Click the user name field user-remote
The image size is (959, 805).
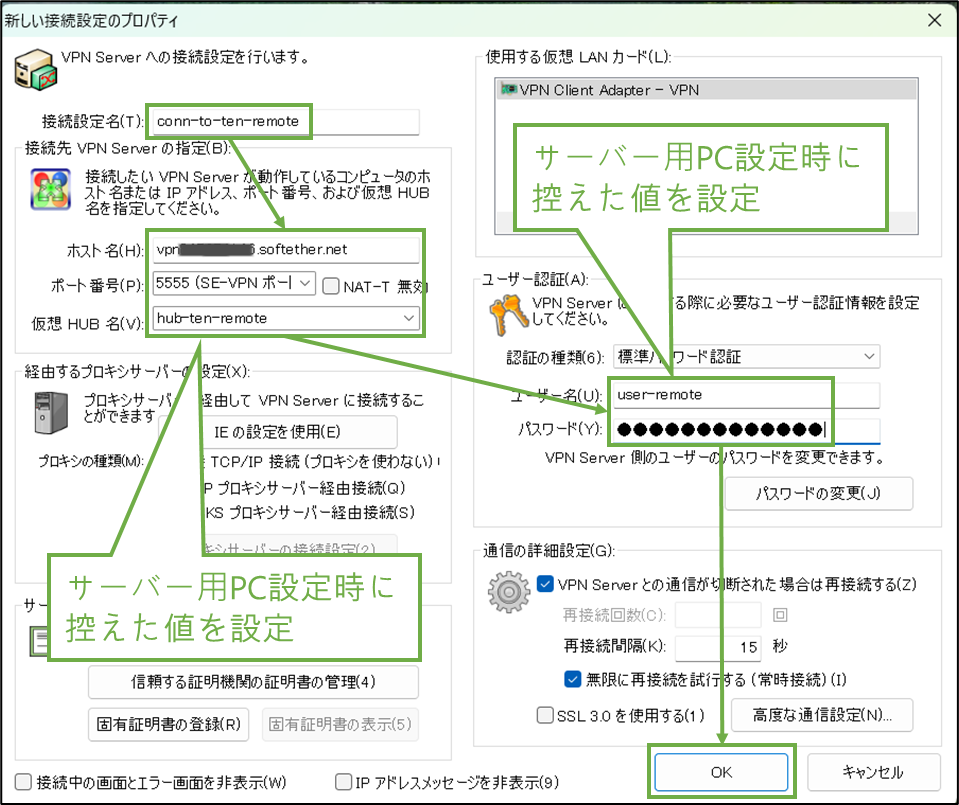pyautogui.click(x=746, y=395)
